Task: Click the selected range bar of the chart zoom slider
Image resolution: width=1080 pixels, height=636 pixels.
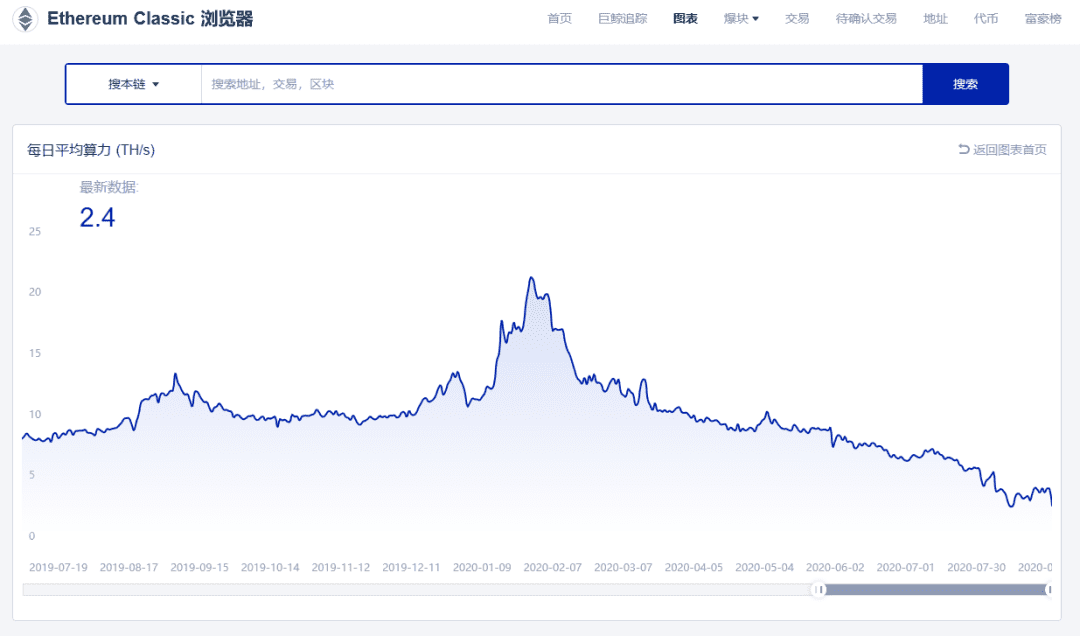Action: coord(935,589)
